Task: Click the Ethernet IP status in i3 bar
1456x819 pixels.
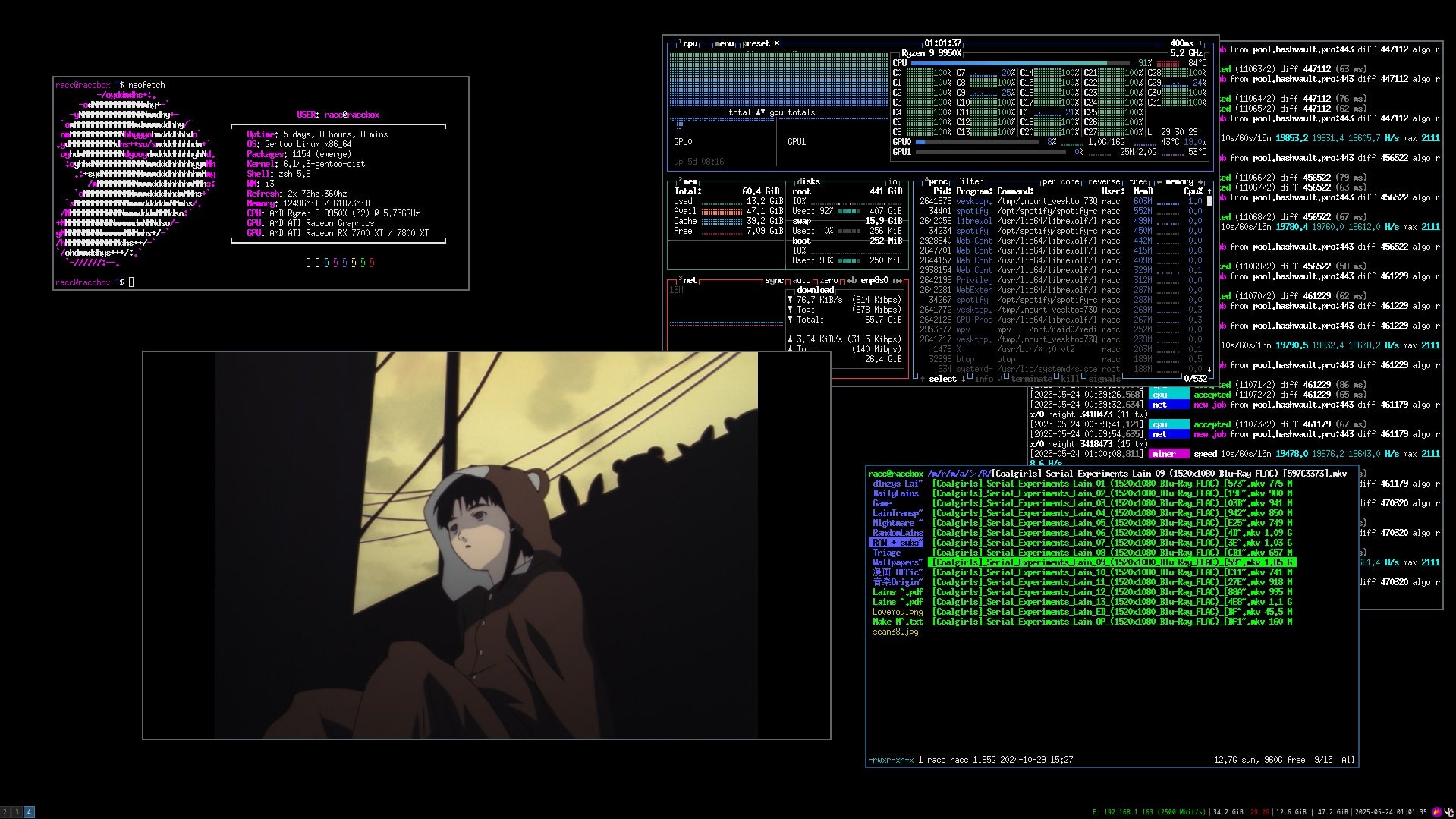Action: 1149,812
